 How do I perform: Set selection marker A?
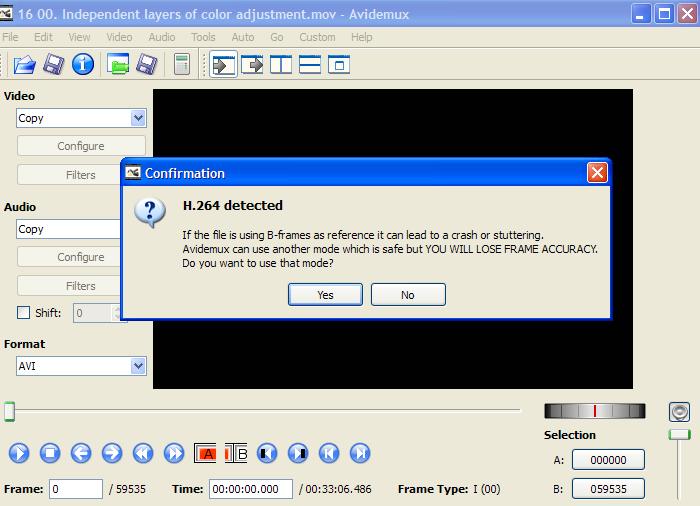(x=205, y=454)
